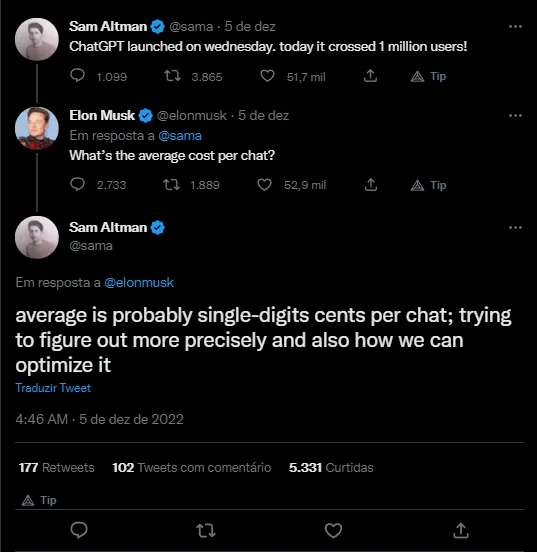
Task: Retweet main tweet using bottom retweet icon
Action: 206,531
